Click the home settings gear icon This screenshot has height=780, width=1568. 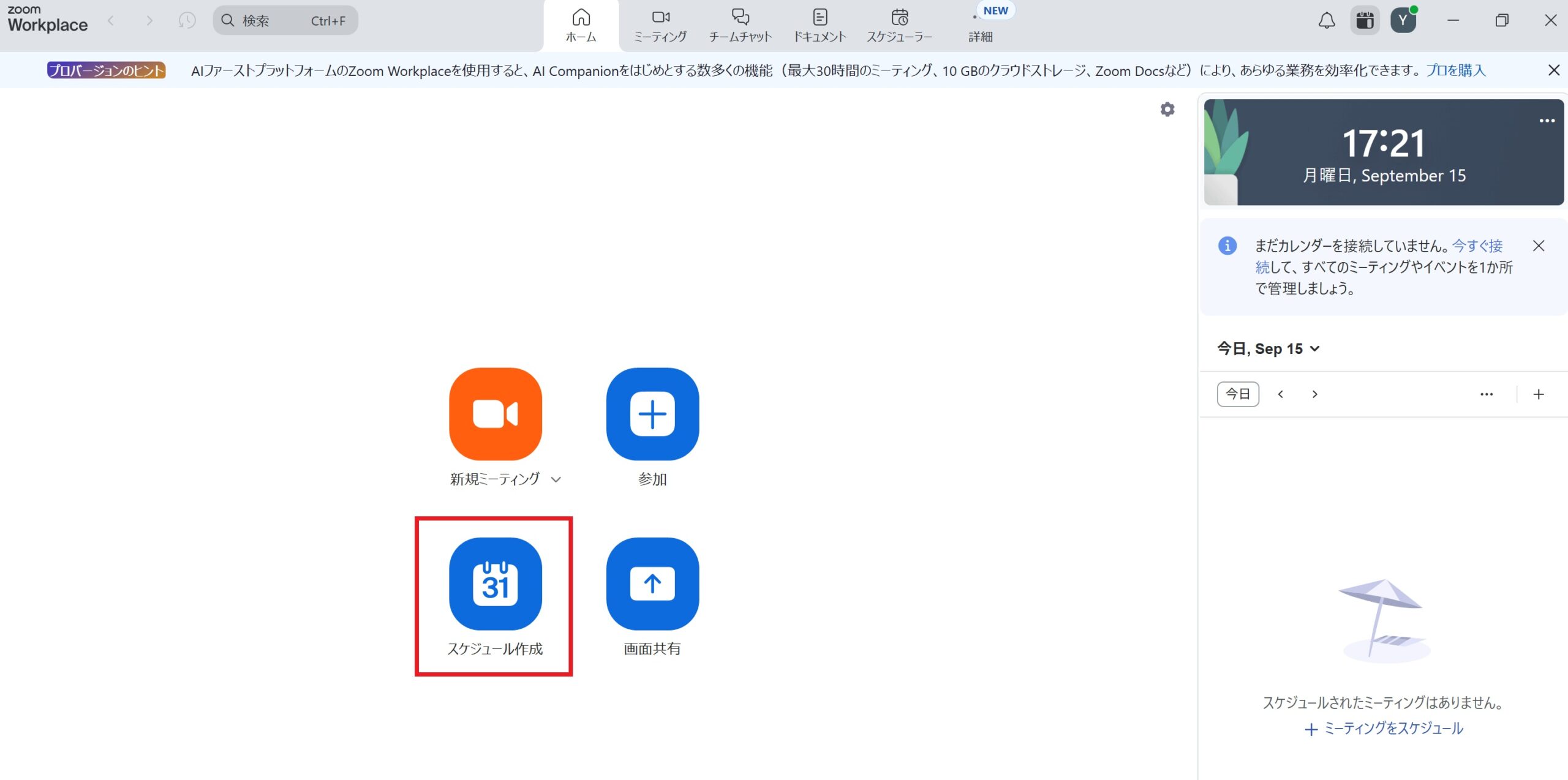click(x=1167, y=110)
